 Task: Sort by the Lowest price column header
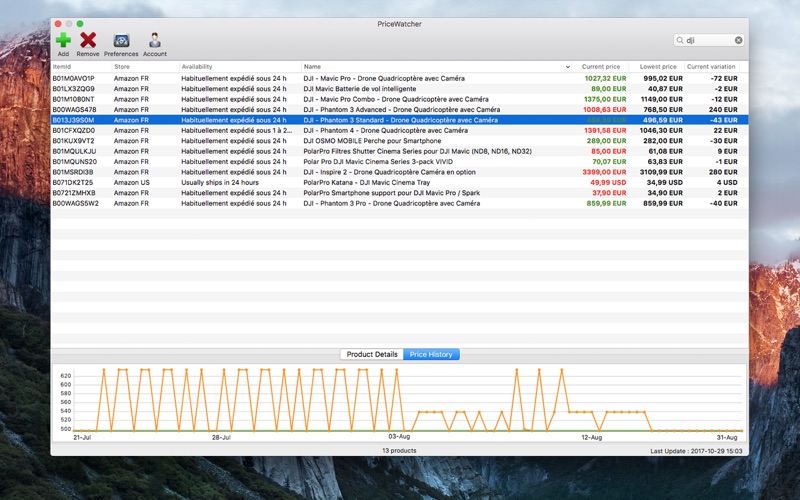tap(657, 67)
